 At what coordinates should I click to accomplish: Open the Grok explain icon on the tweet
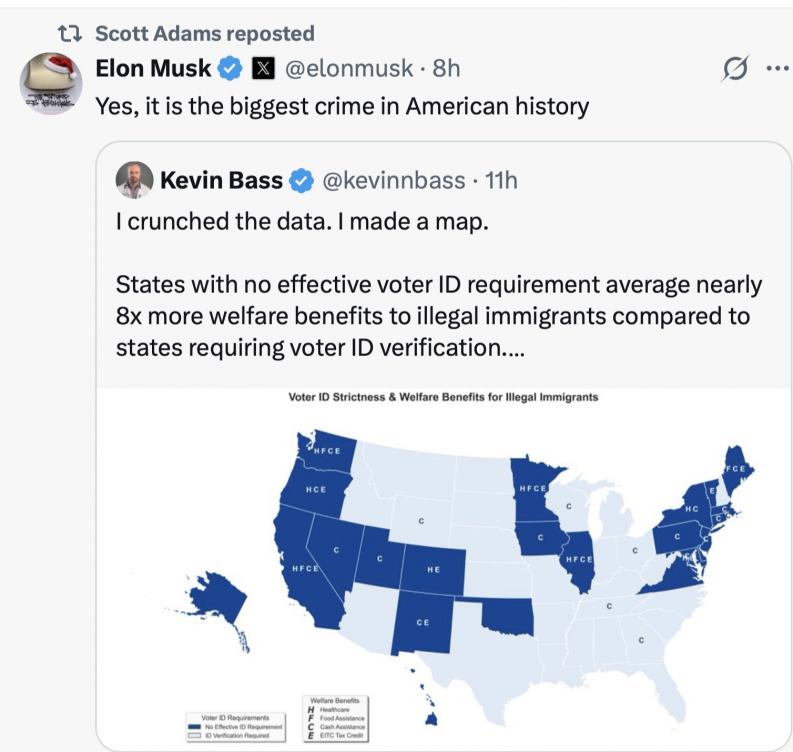[x=733, y=70]
